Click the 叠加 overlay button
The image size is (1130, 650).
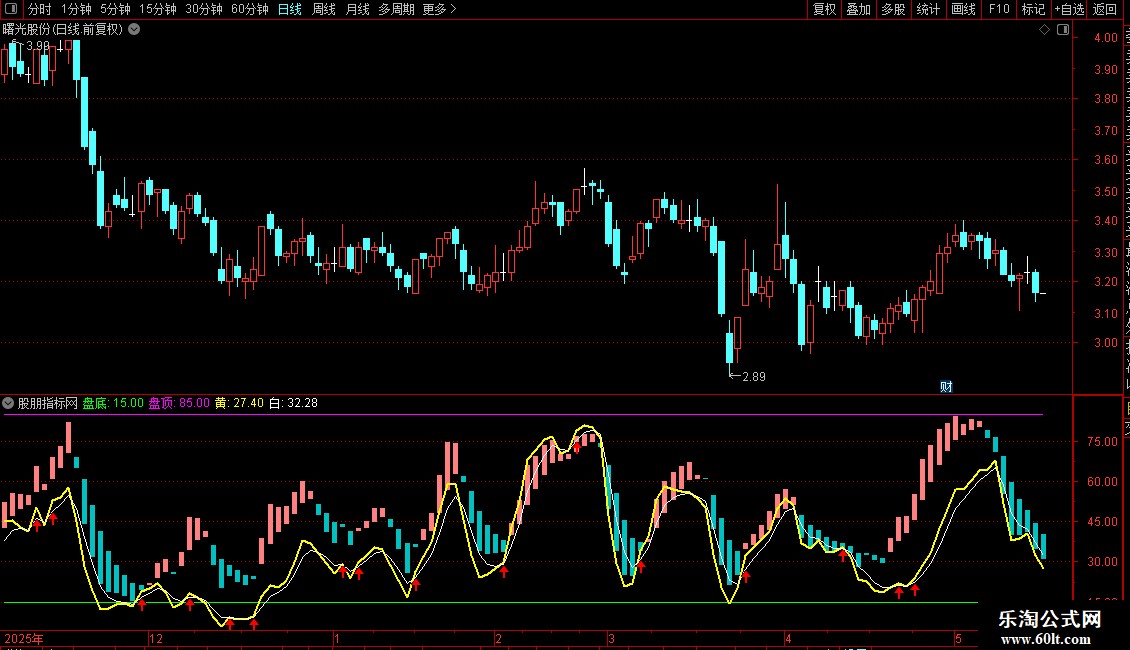(858, 9)
